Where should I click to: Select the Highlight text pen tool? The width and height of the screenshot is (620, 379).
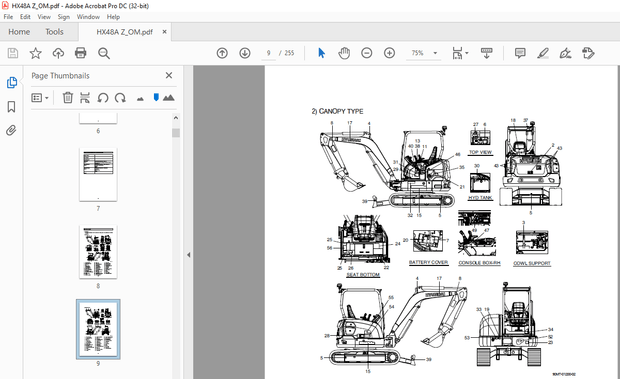coord(543,53)
